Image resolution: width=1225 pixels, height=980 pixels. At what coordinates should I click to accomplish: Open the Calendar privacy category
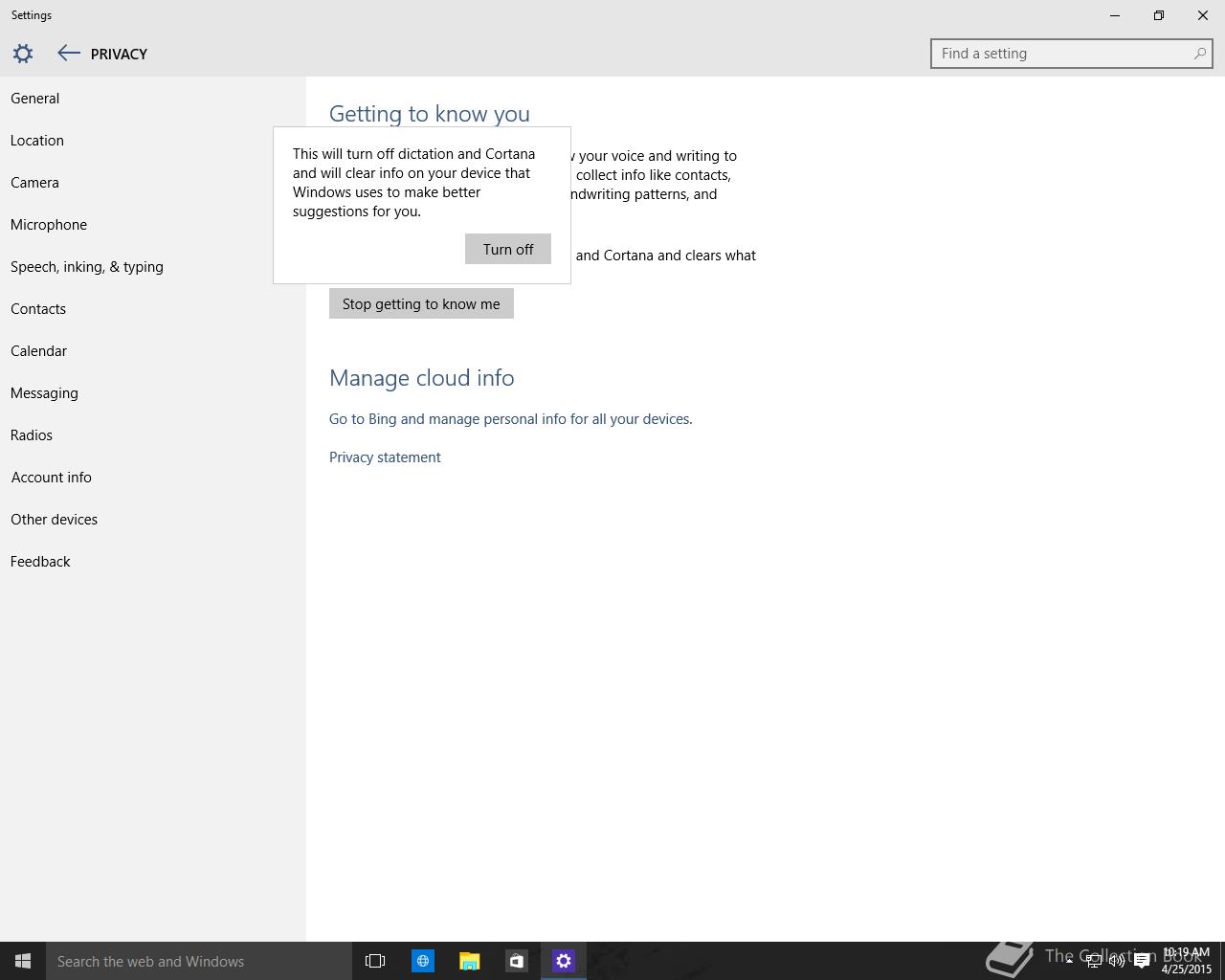click(153, 351)
